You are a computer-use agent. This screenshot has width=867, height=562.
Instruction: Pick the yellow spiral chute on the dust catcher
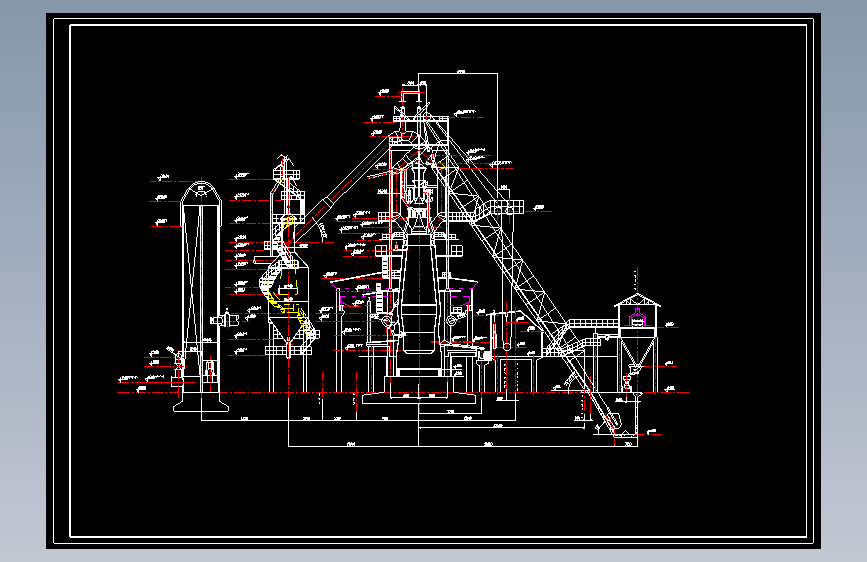click(286, 279)
